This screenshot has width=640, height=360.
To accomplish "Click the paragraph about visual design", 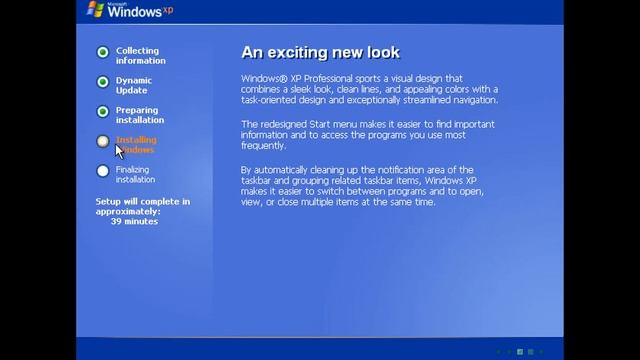I will [369, 89].
